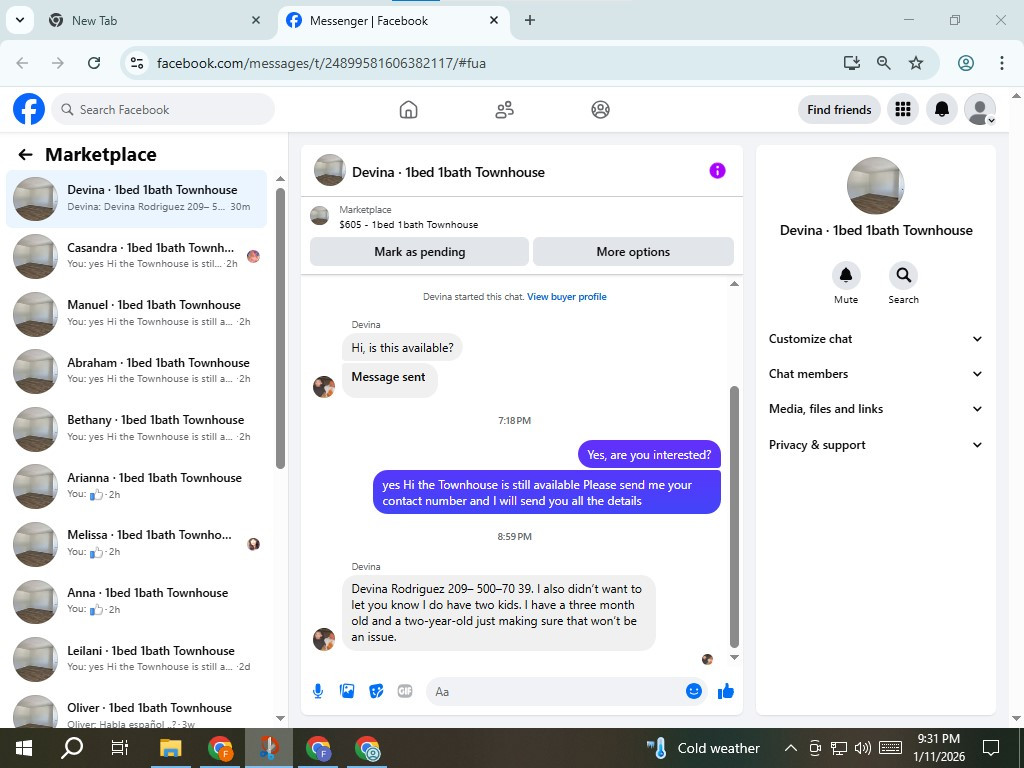Open the install app icon in address bar

coord(852,63)
